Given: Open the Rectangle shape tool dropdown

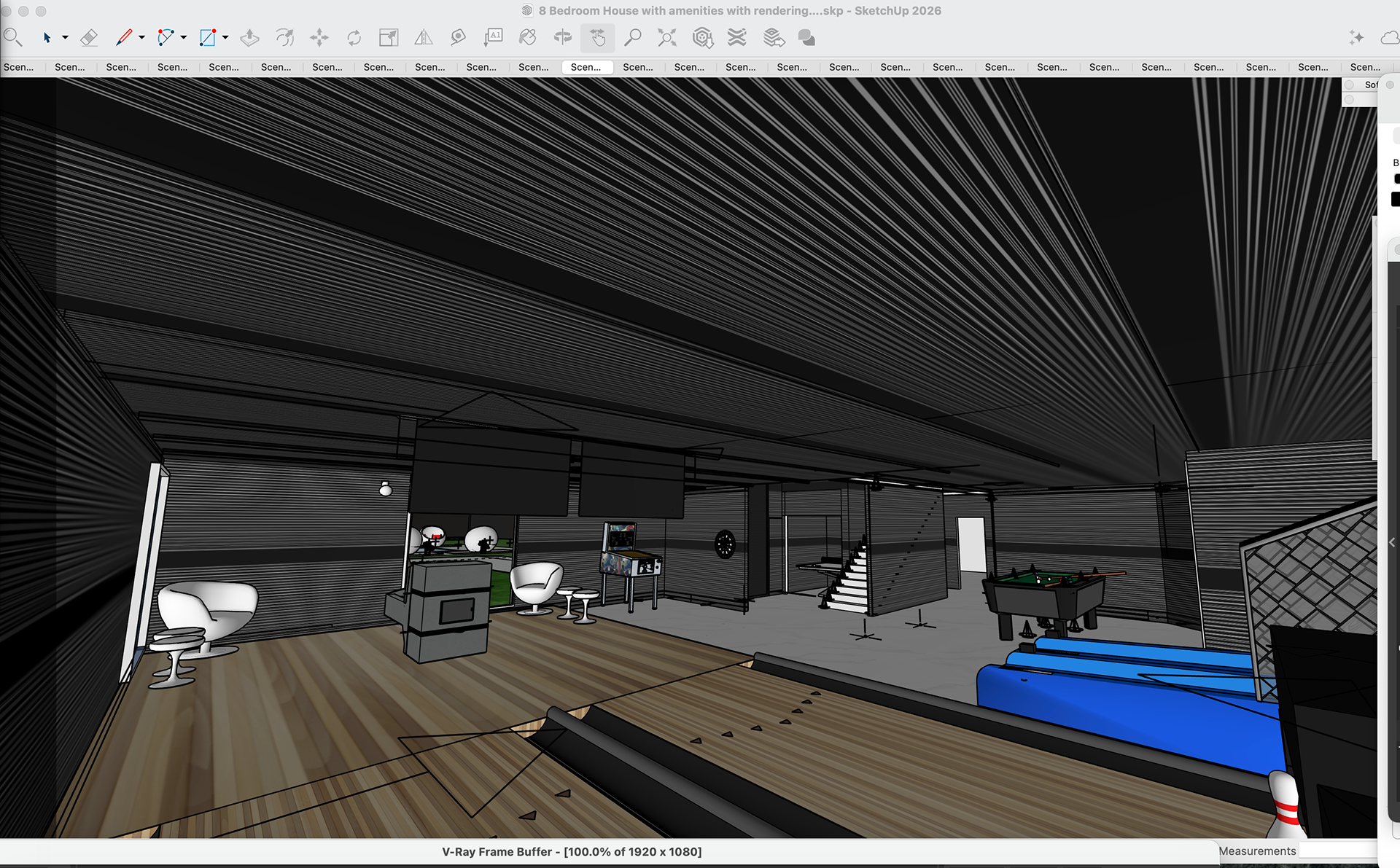Looking at the screenshot, I should pyautogui.click(x=225, y=37).
